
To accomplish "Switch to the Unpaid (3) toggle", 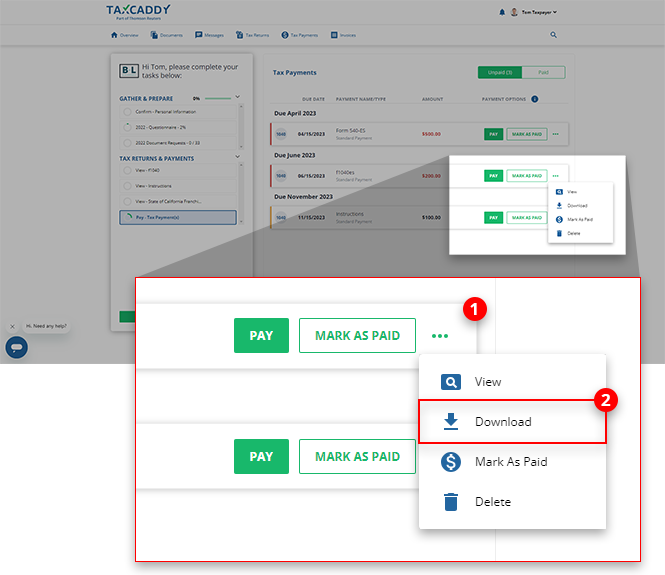I will click(x=501, y=72).
